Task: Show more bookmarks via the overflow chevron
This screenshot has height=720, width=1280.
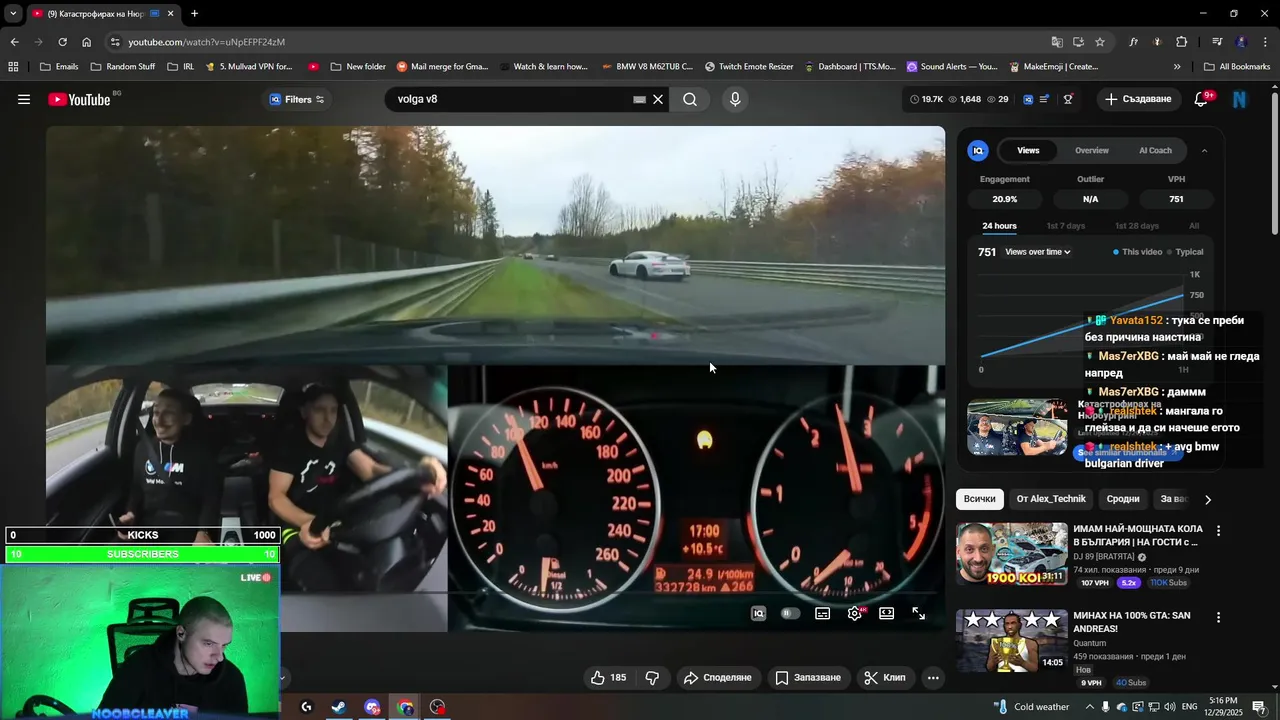Action: pyautogui.click(x=1177, y=67)
